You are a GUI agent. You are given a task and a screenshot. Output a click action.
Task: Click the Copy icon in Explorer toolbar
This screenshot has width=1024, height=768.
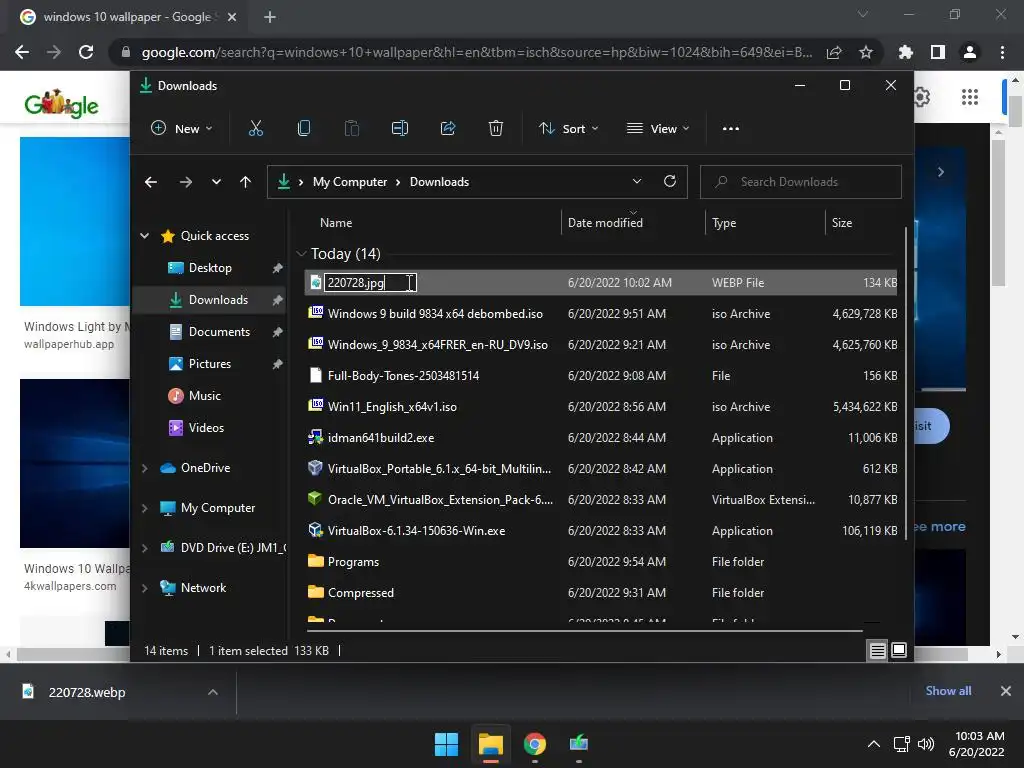coord(304,129)
